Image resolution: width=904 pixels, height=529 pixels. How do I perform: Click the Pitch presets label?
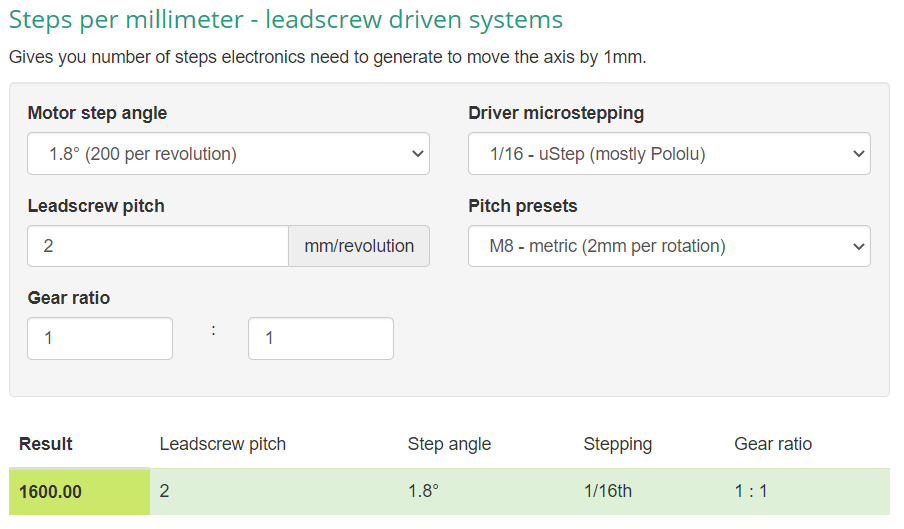tap(522, 206)
